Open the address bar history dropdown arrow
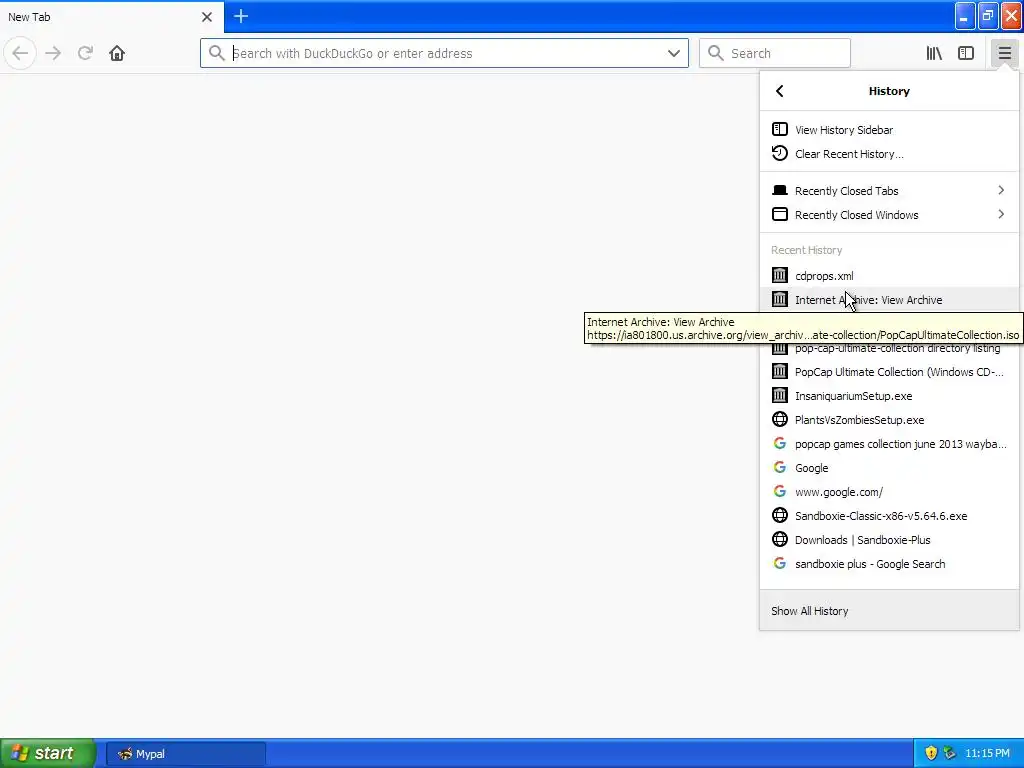The height and width of the screenshot is (768, 1024). [x=674, y=53]
